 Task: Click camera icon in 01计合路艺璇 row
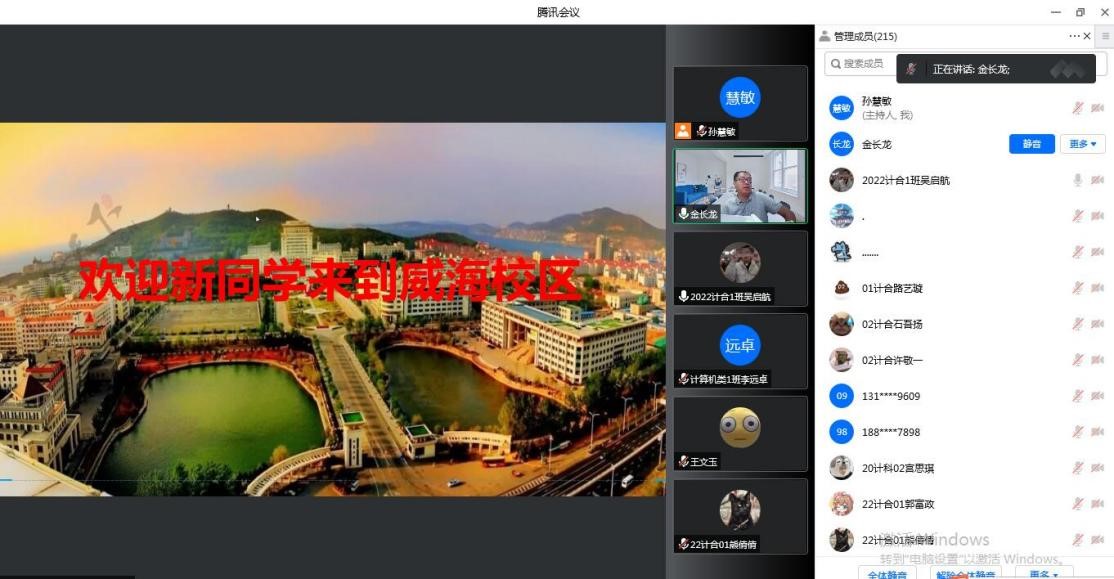click(x=1097, y=288)
